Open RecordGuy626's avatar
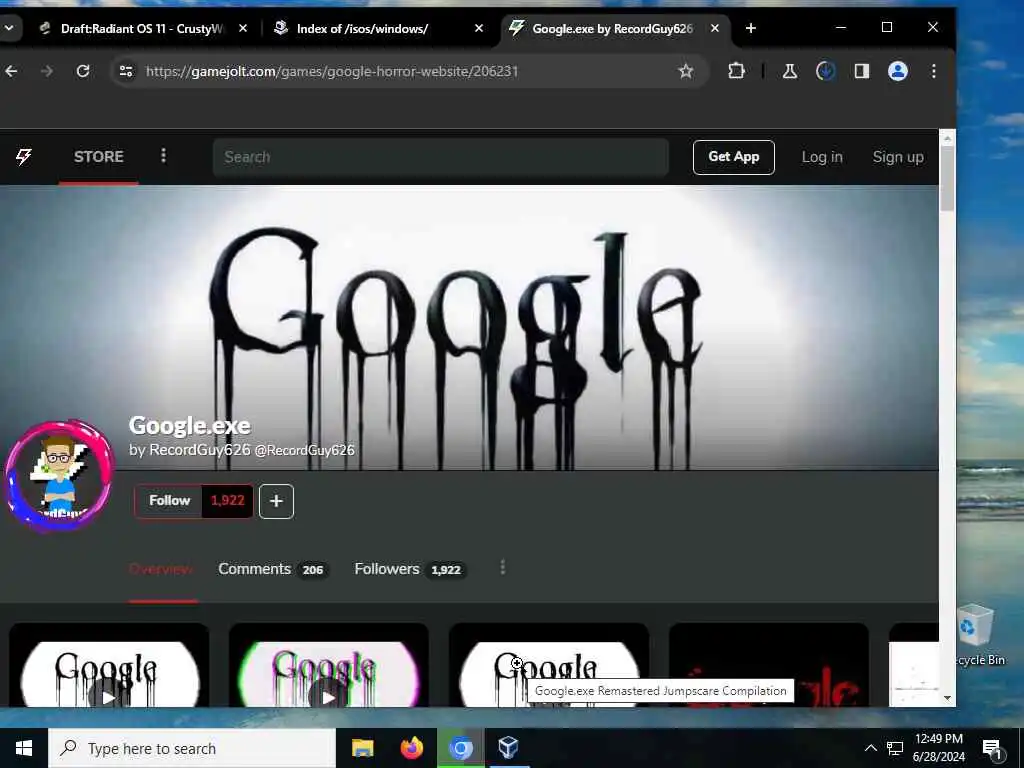The image size is (1024, 768). [x=59, y=475]
